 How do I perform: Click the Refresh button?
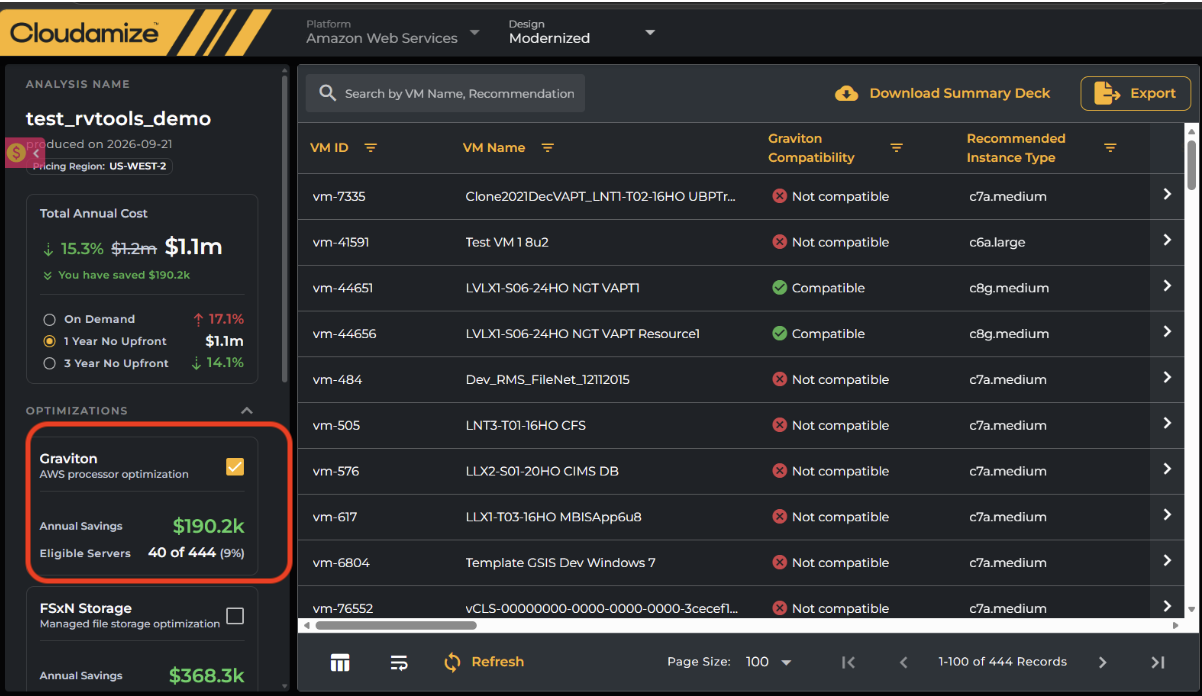click(x=484, y=662)
